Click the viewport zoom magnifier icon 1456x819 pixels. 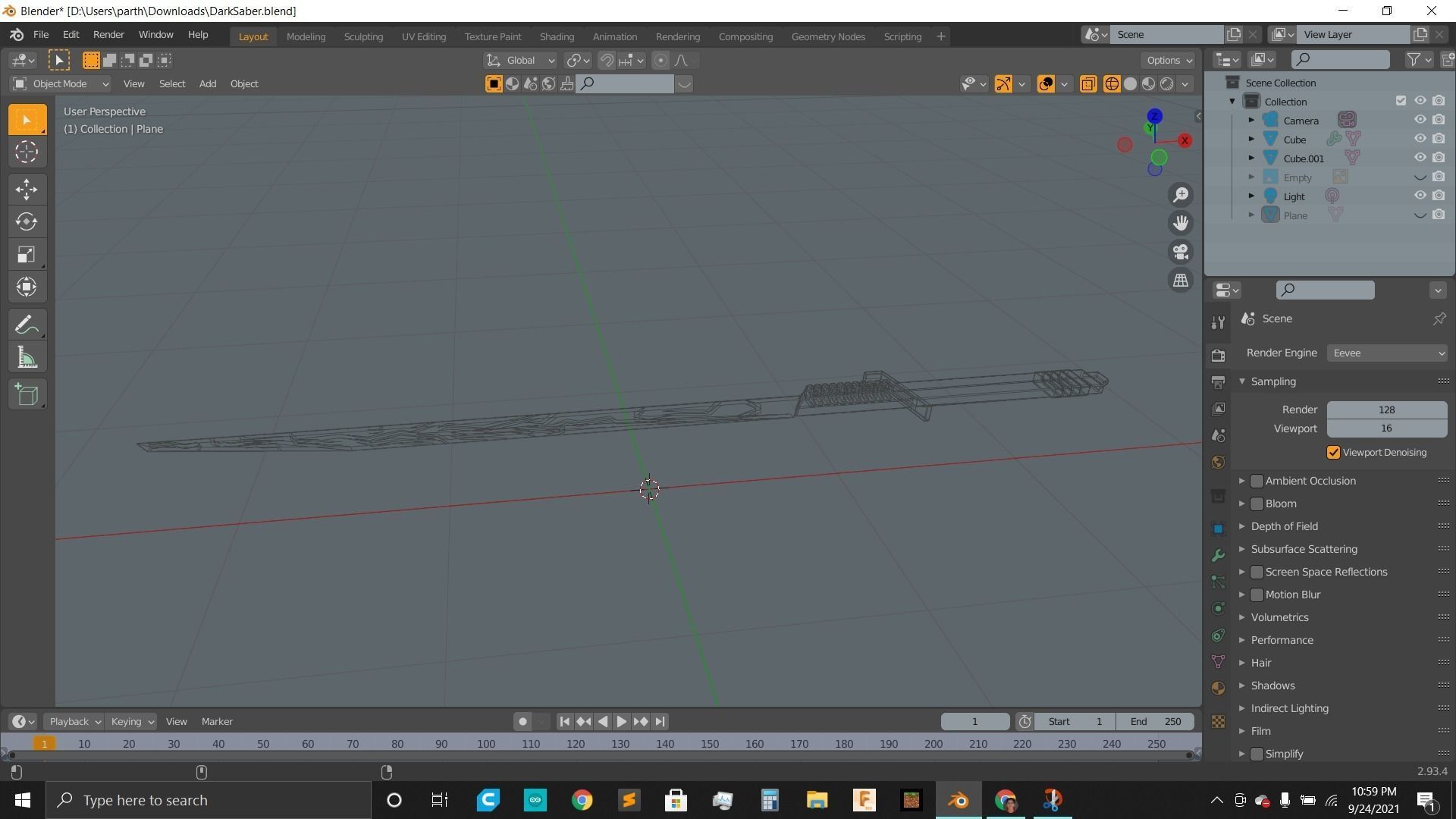click(x=1181, y=195)
